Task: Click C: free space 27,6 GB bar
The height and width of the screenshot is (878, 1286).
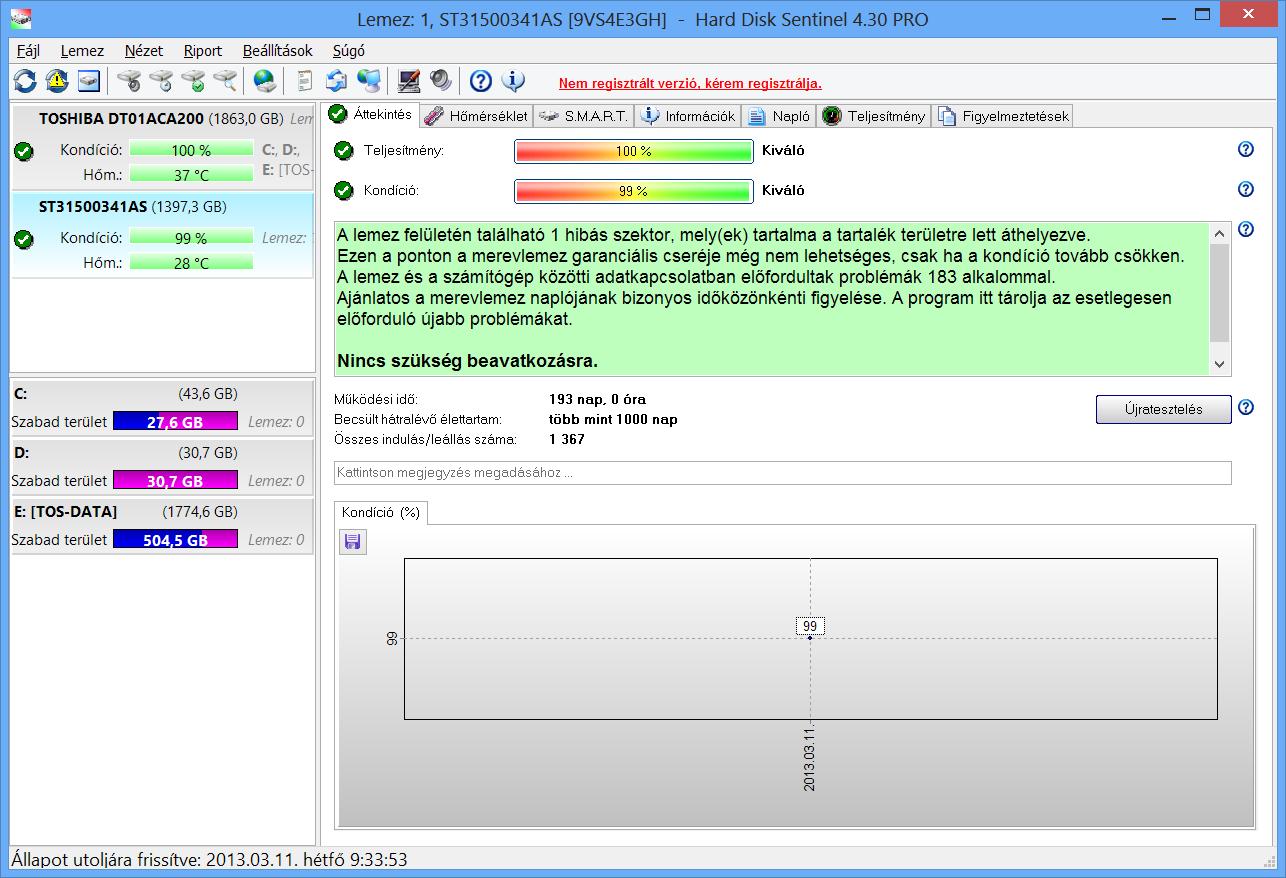Action: click(175, 422)
